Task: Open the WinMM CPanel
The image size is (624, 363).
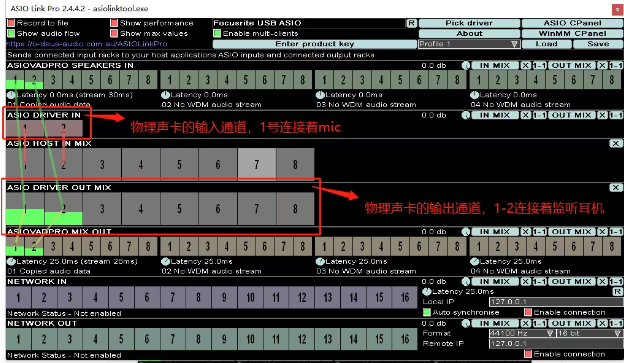Action: pos(572,33)
